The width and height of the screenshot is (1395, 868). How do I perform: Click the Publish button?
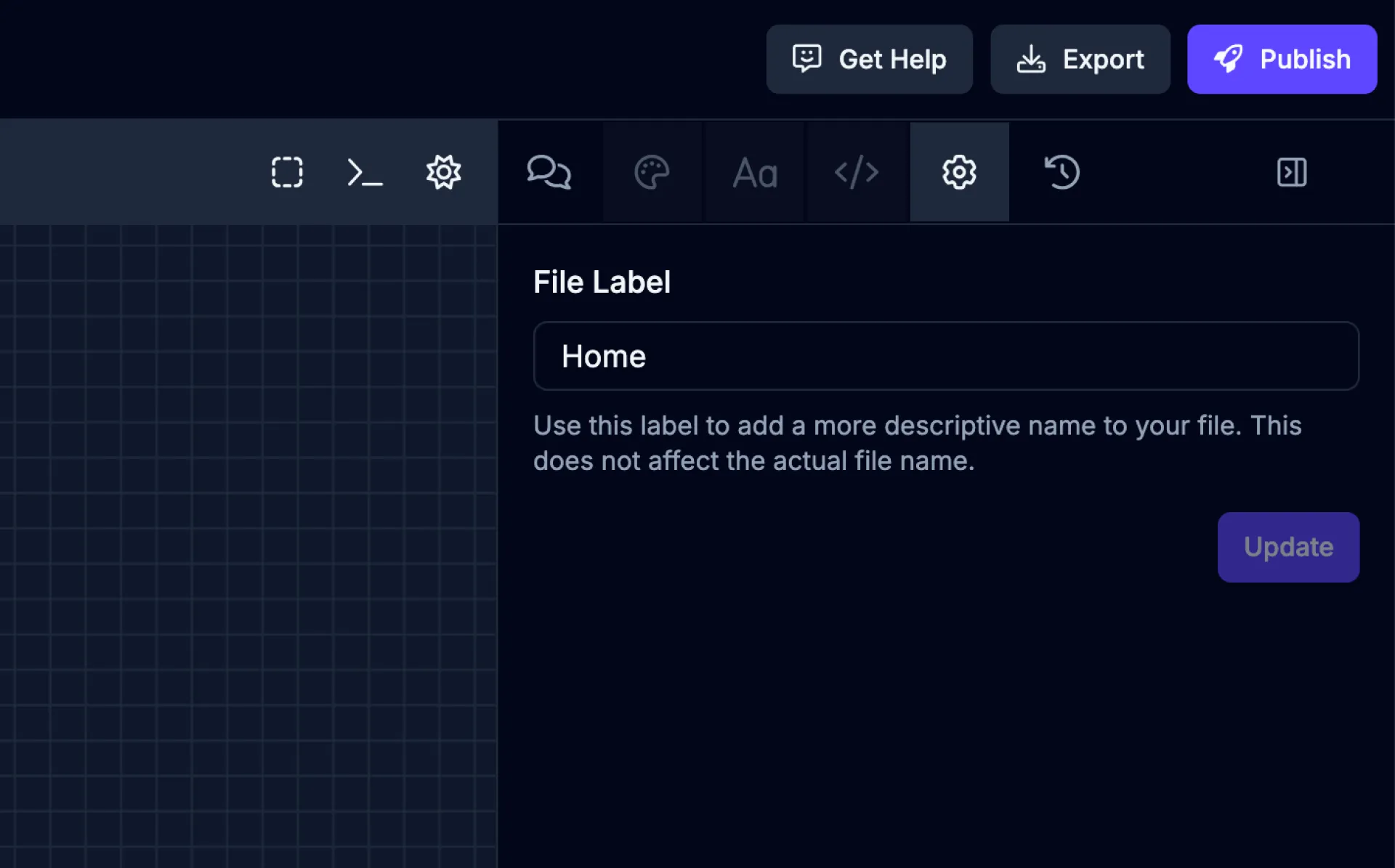[1282, 59]
